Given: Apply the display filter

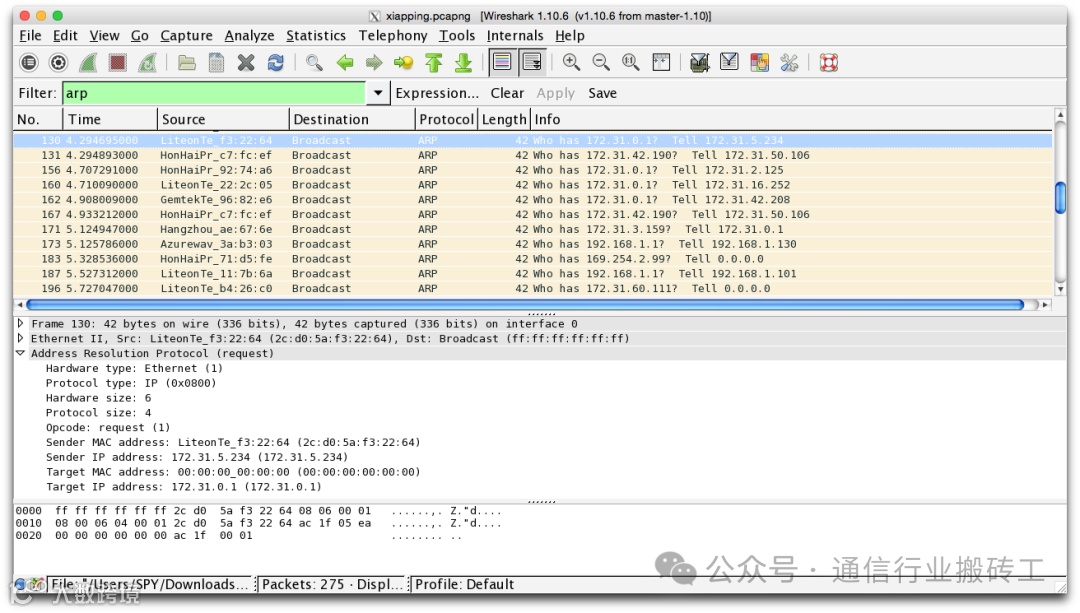Looking at the screenshot, I should coord(555,93).
